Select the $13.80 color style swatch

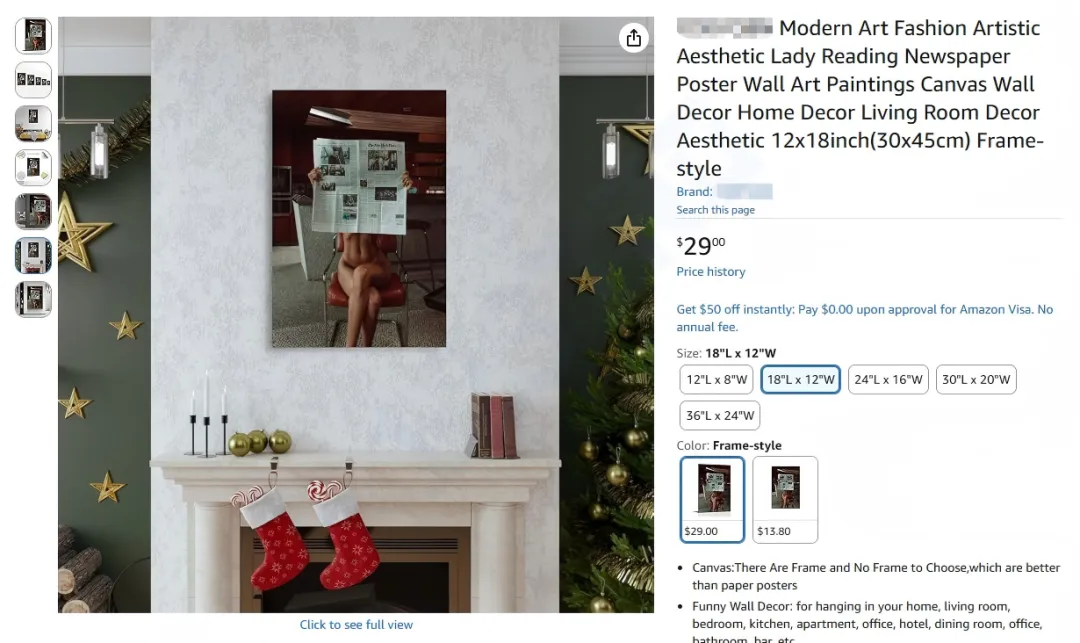[785, 500]
